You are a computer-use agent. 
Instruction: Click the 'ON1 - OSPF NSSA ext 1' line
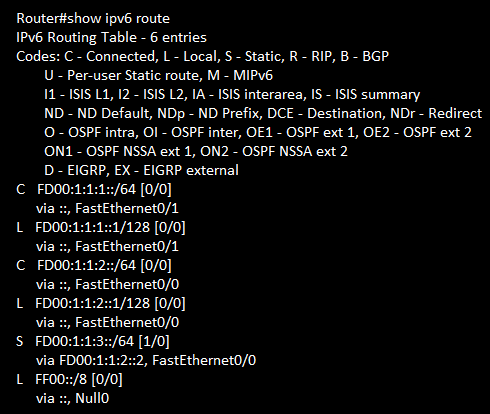[x=196, y=151]
